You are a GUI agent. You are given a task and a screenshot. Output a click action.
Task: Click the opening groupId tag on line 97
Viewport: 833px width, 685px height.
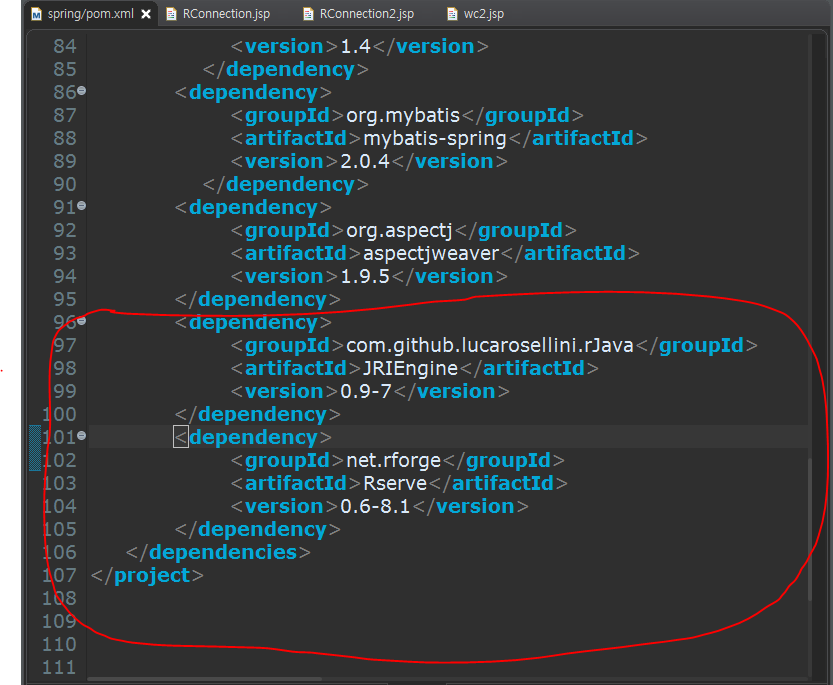click(287, 345)
